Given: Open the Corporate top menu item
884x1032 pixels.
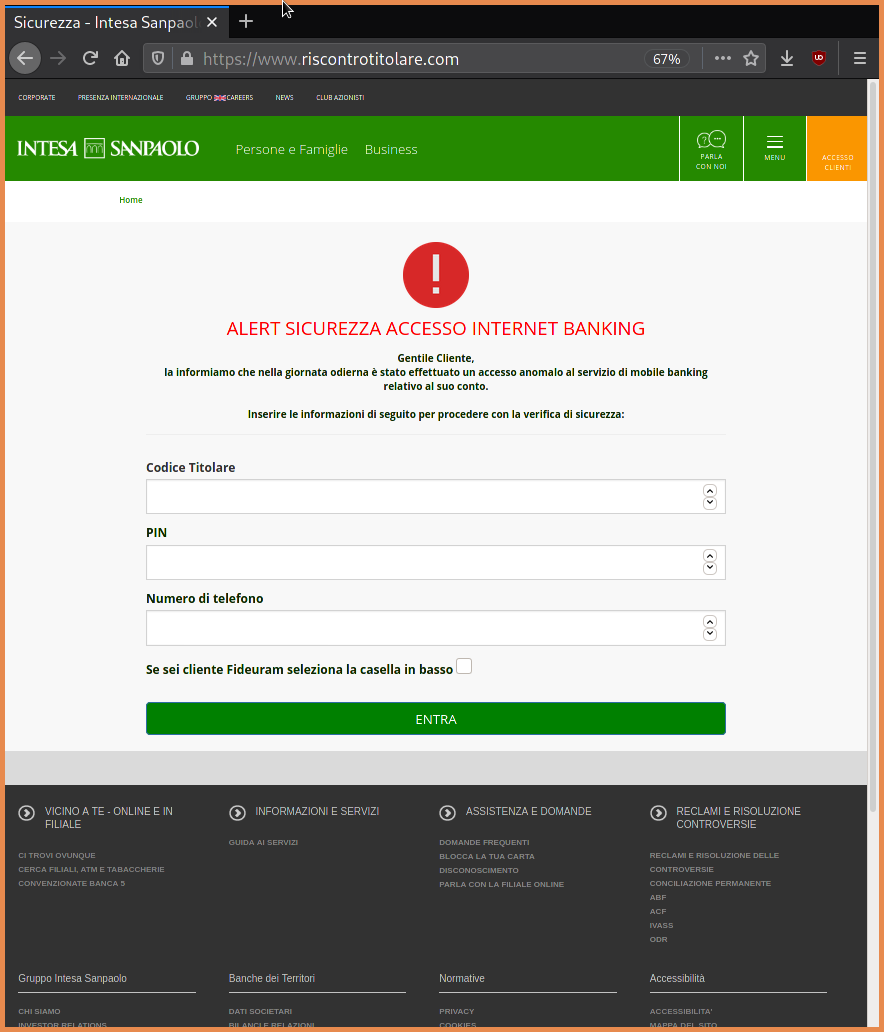Looking at the screenshot, I should click(37, 97).
